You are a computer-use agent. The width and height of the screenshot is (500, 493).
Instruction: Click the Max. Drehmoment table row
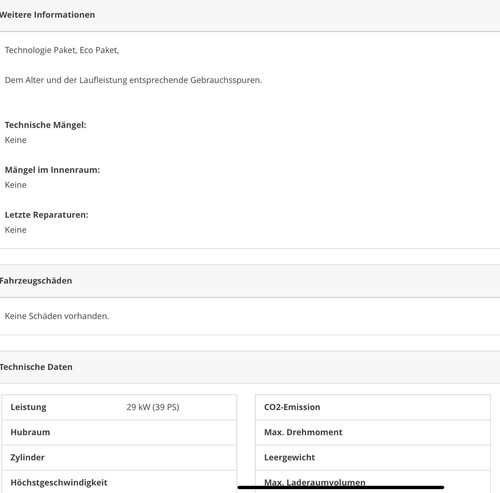pyautogui.click(x=373, y=432)
